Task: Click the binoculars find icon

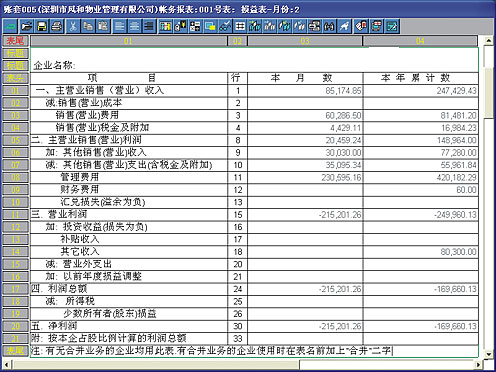Action: tap(329, 26)
